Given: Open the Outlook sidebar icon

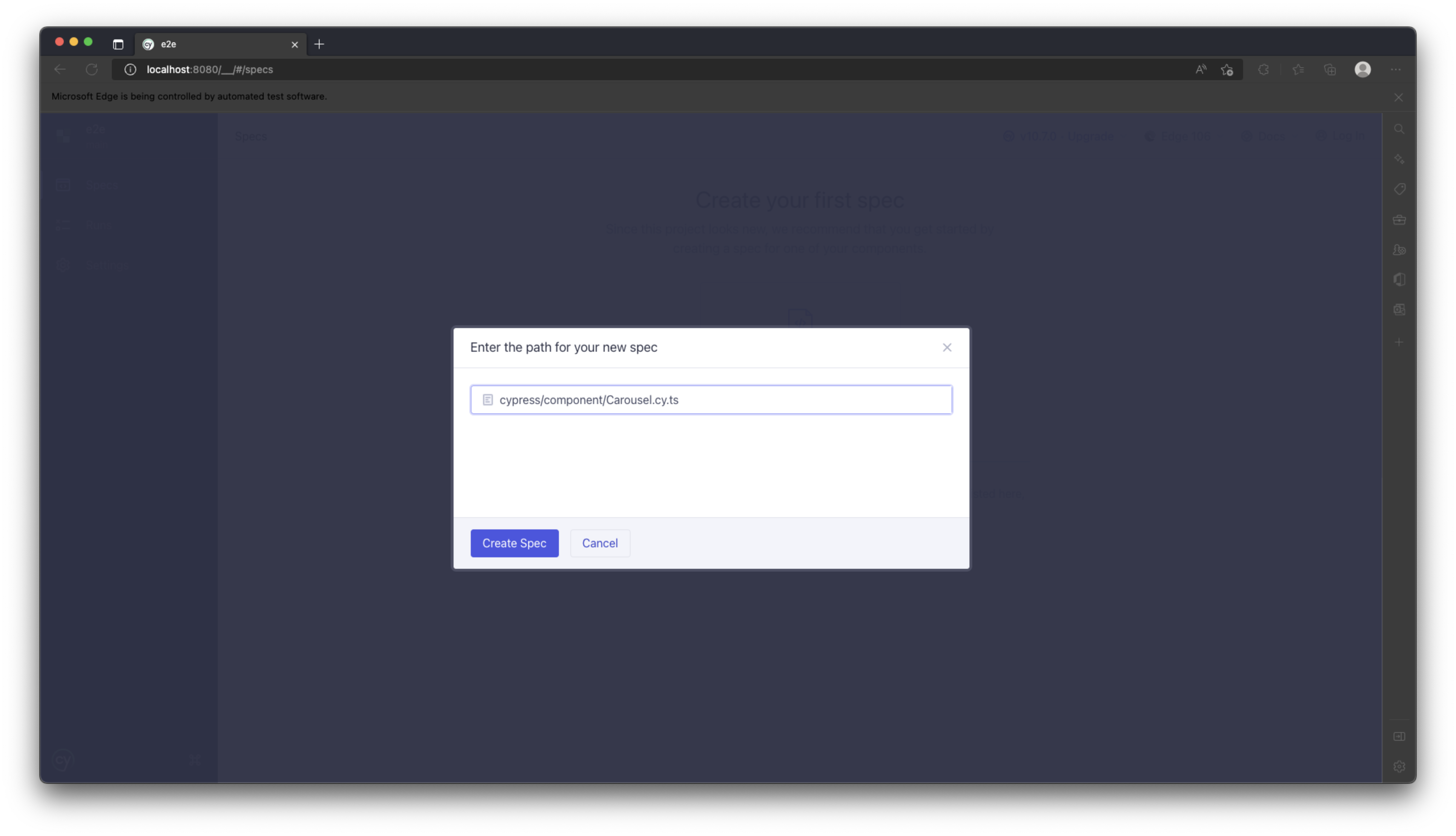Looking at the screenshot, I should tap(1399, 309).
